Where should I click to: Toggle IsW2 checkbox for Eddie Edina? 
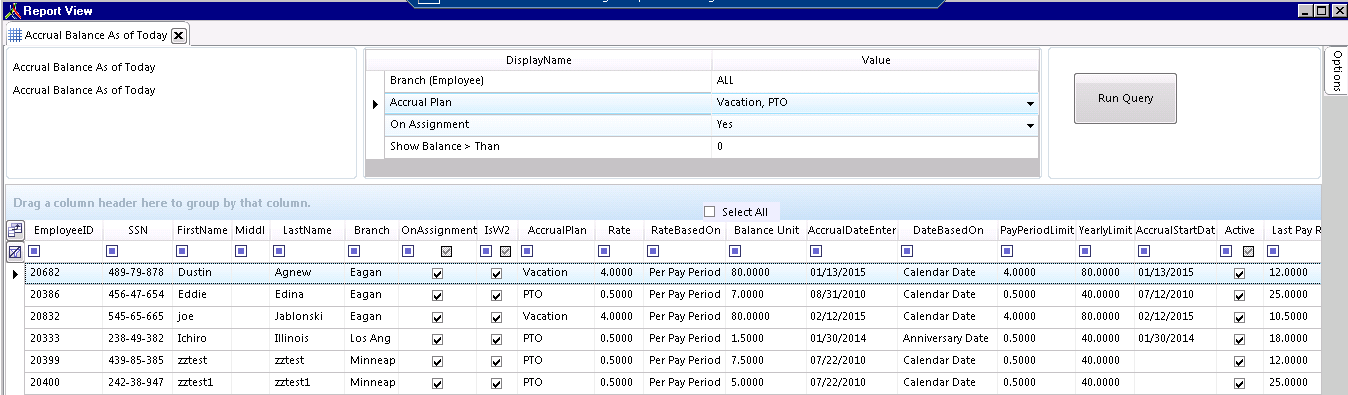click(497, 296)
